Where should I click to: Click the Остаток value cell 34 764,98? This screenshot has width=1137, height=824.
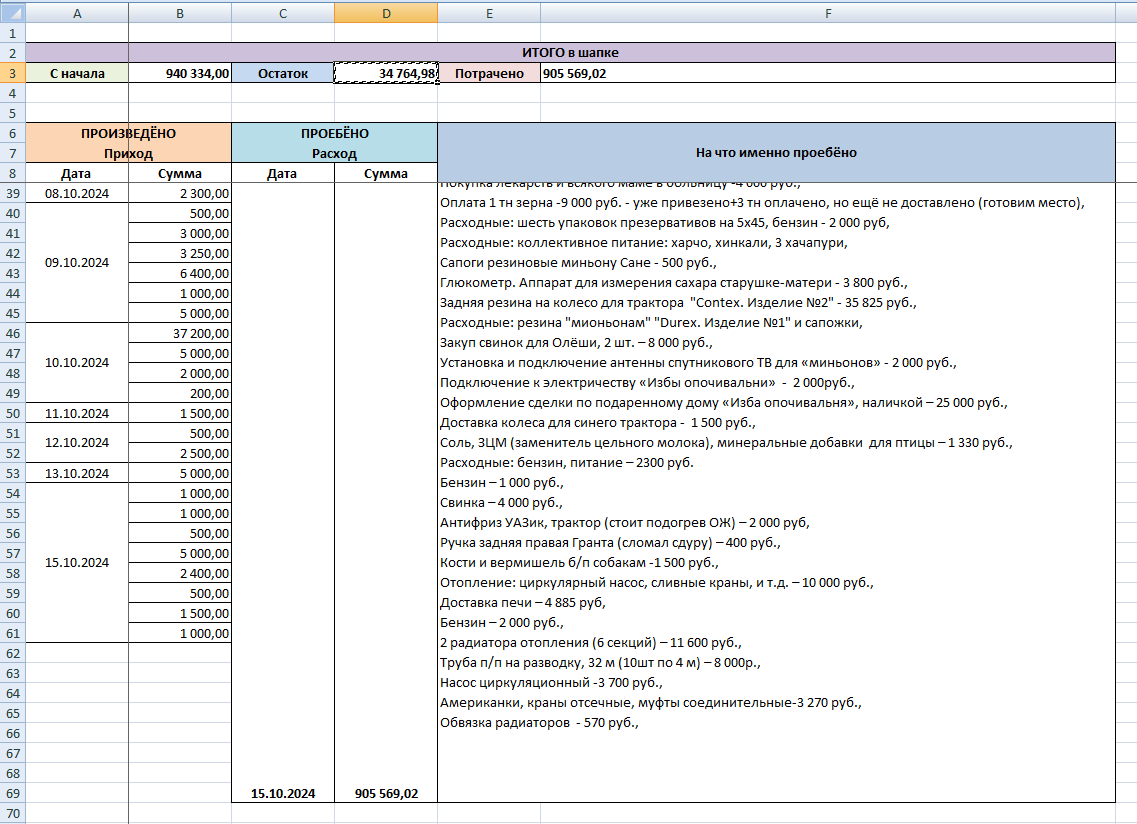pyautogui.click(x=386, y=73)
